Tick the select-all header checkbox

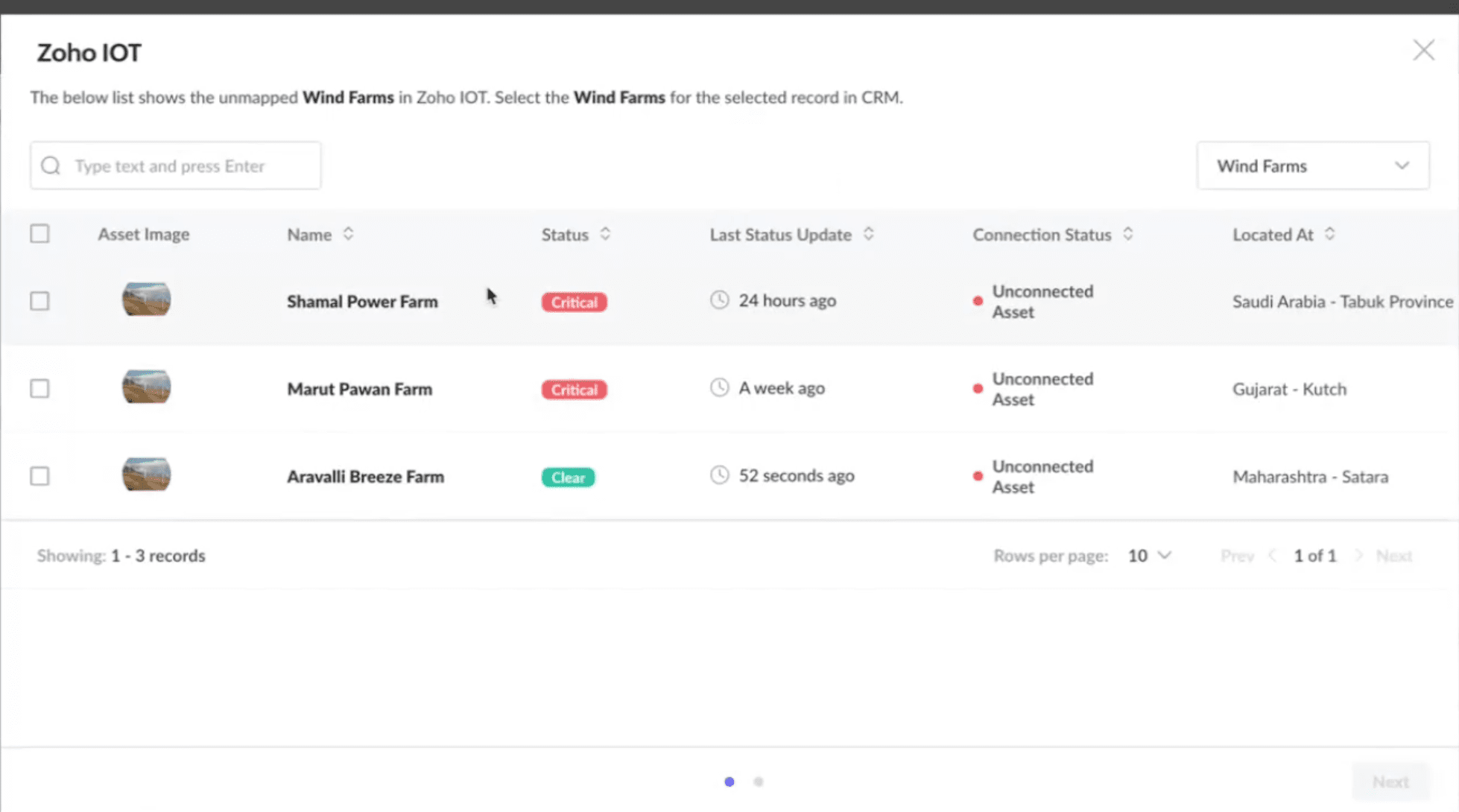(40, 234)
